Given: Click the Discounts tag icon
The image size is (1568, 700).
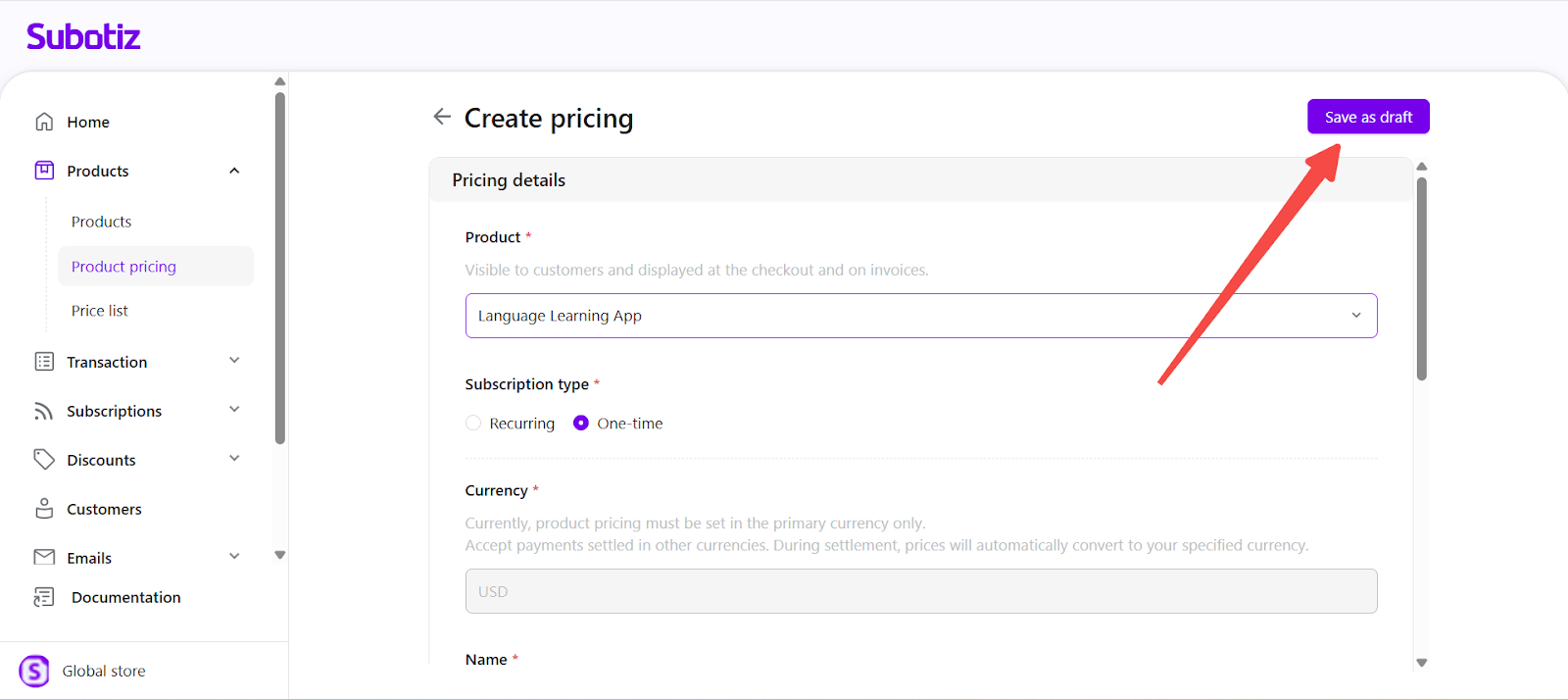Looking at the screenshot, I should [44, 459].
